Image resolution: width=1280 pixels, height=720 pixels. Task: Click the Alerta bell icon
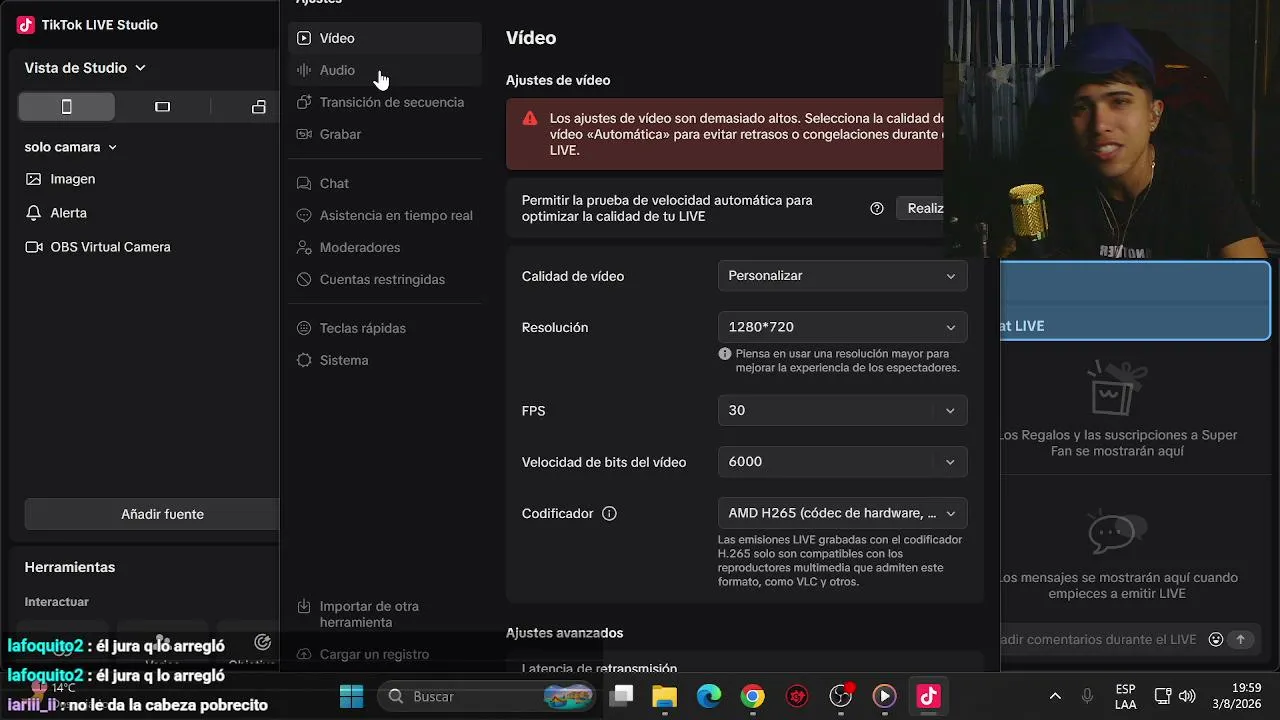click(x=34, y=213)
